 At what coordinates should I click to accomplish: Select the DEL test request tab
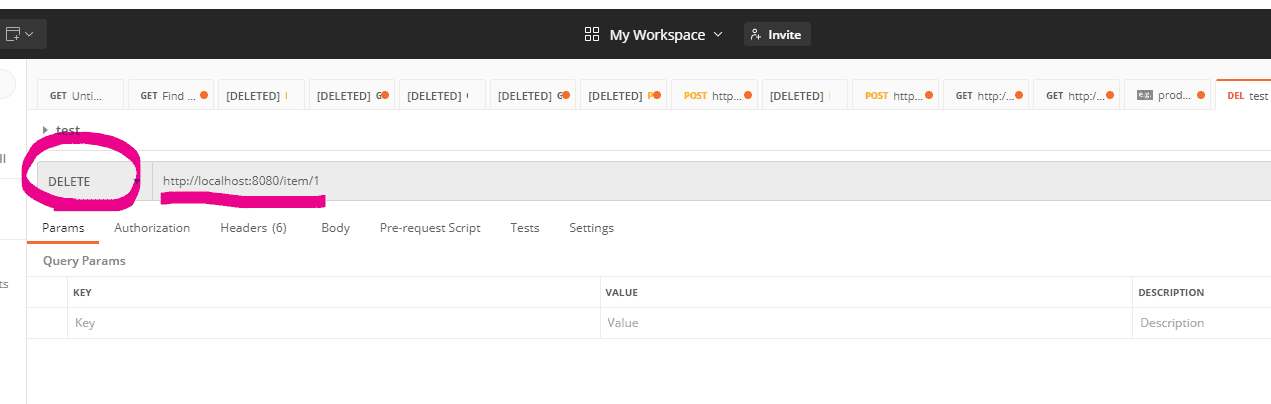[1247, 96]
